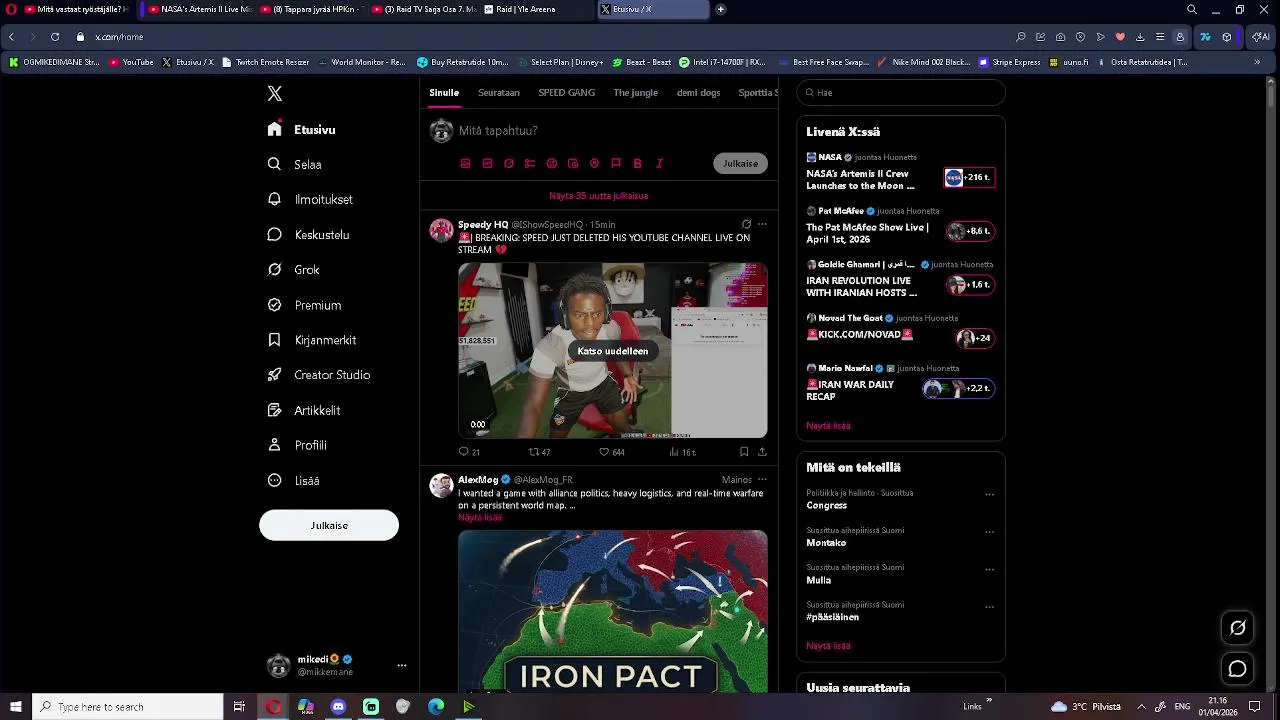Schedule the post from the composer
The height and width of the screenshot is (720, 1280).
(573, 163)
